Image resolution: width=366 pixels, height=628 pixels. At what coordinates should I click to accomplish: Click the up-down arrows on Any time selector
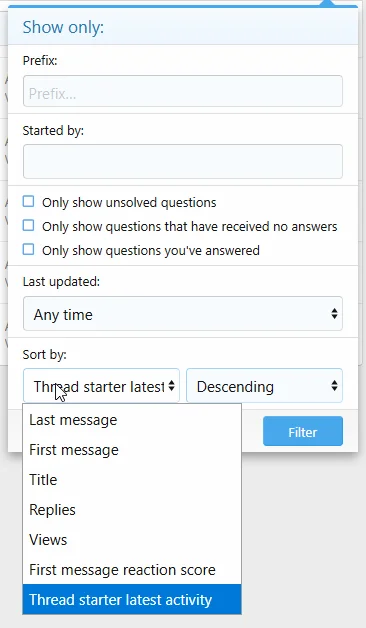point(334,314)
